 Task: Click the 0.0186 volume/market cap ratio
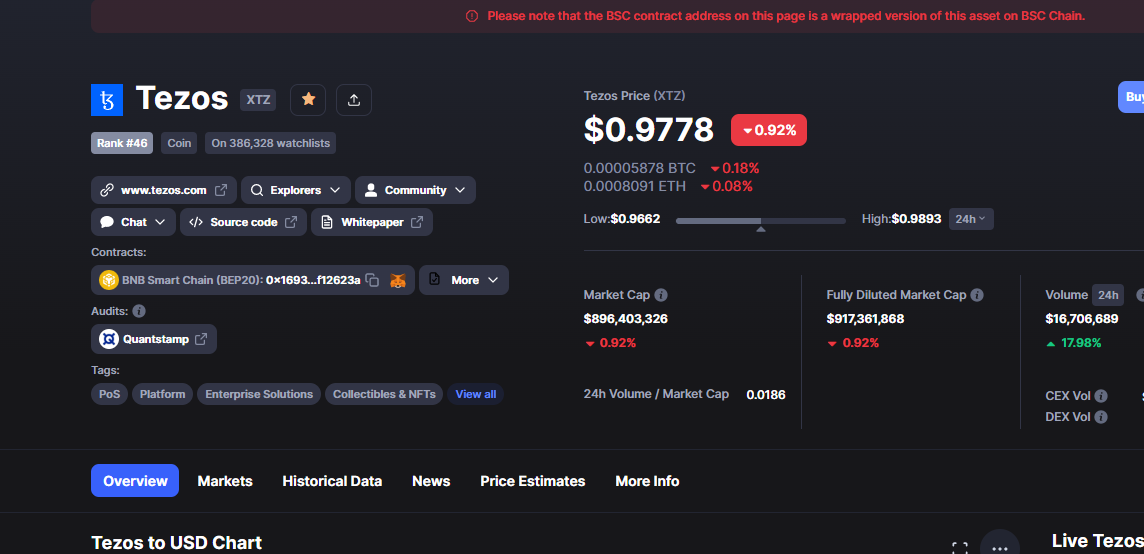point(766,395)
